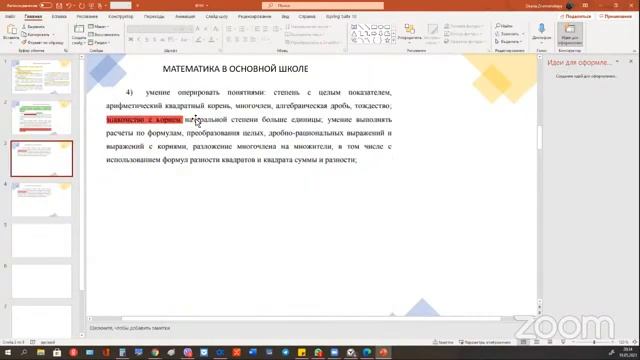The image size is (640, 360).
Task: Switch to the Вставка tab
Action: pos(59,17)
